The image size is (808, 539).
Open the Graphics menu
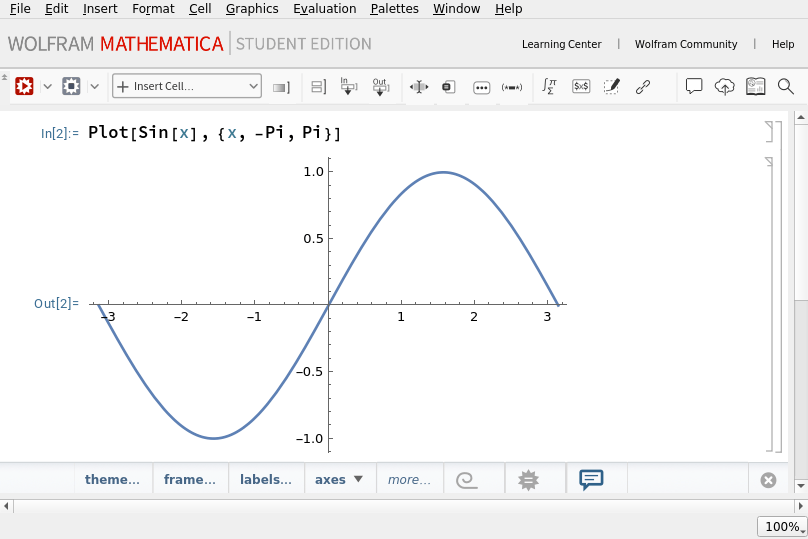coord(252,9)
